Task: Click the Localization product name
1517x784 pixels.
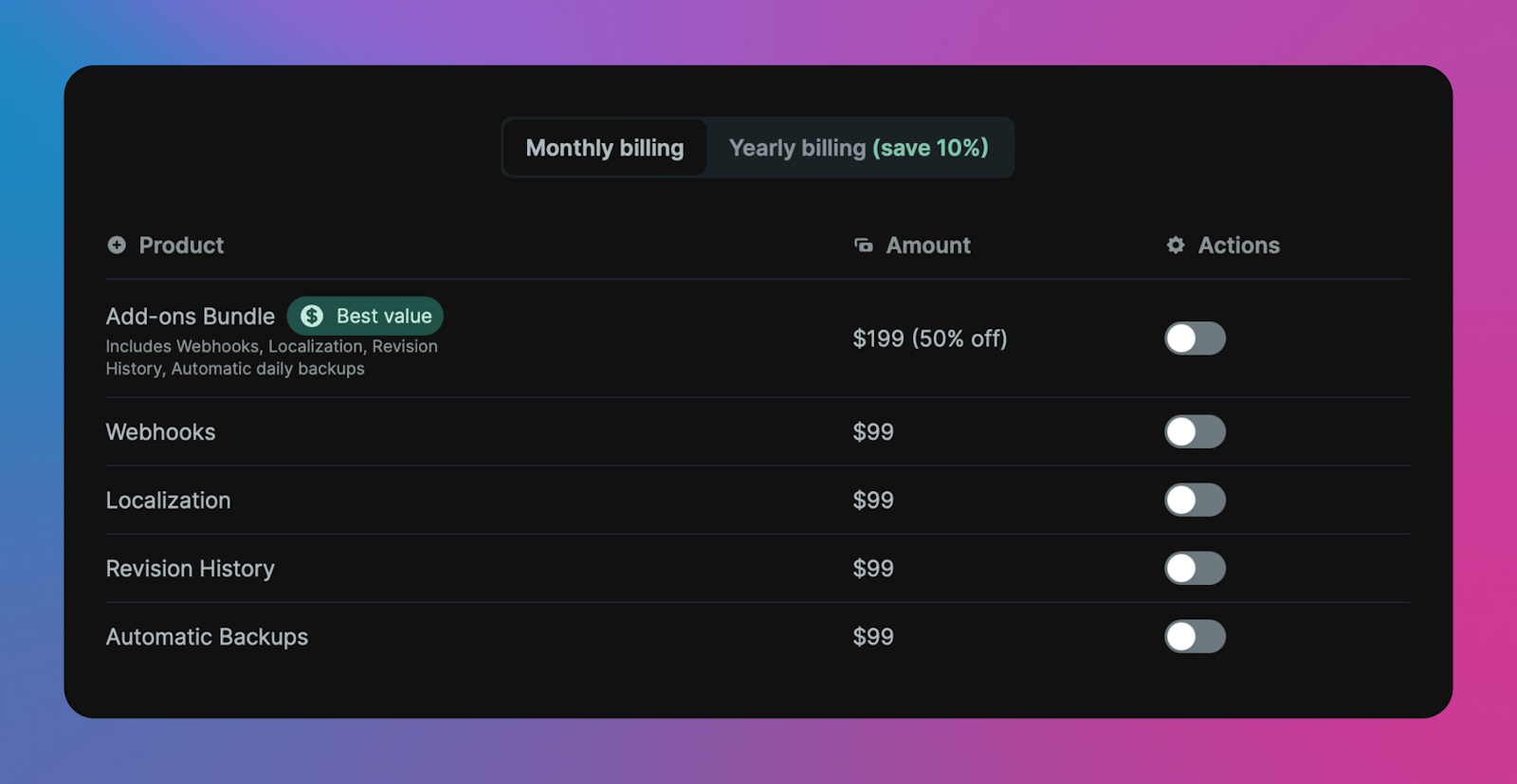Action: pyautogui.click(x=169, y=501)
